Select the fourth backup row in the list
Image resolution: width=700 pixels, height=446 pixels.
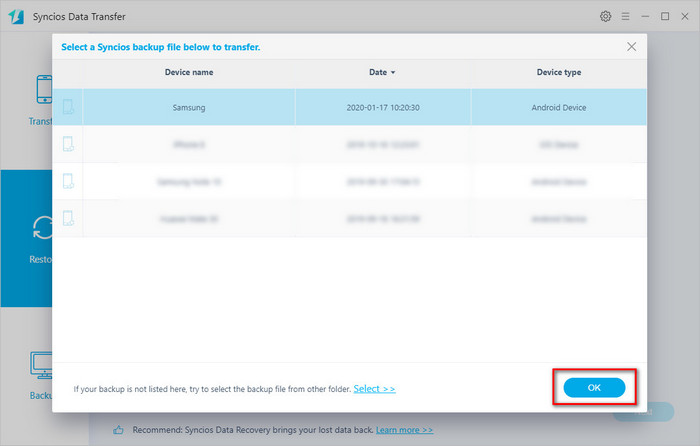(350, 218)
